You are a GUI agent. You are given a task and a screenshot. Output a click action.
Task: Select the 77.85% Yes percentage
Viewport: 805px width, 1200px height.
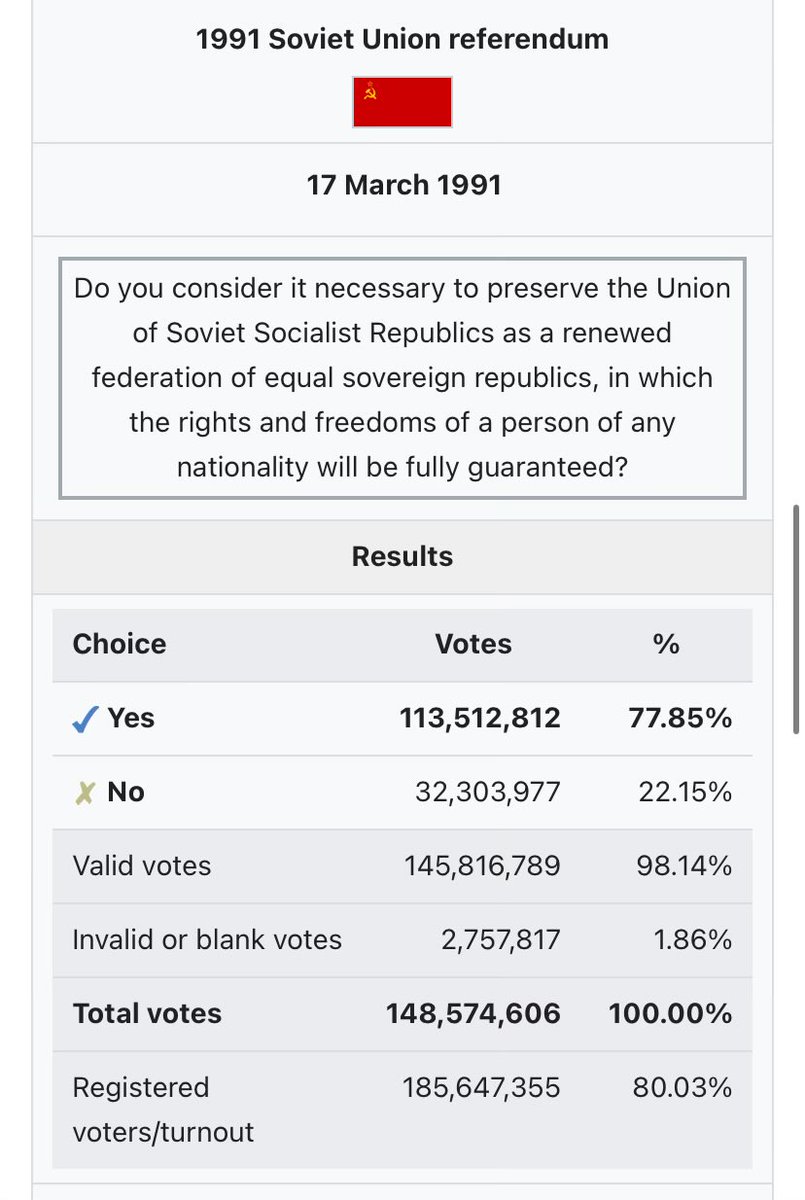(x=680, y=719)
